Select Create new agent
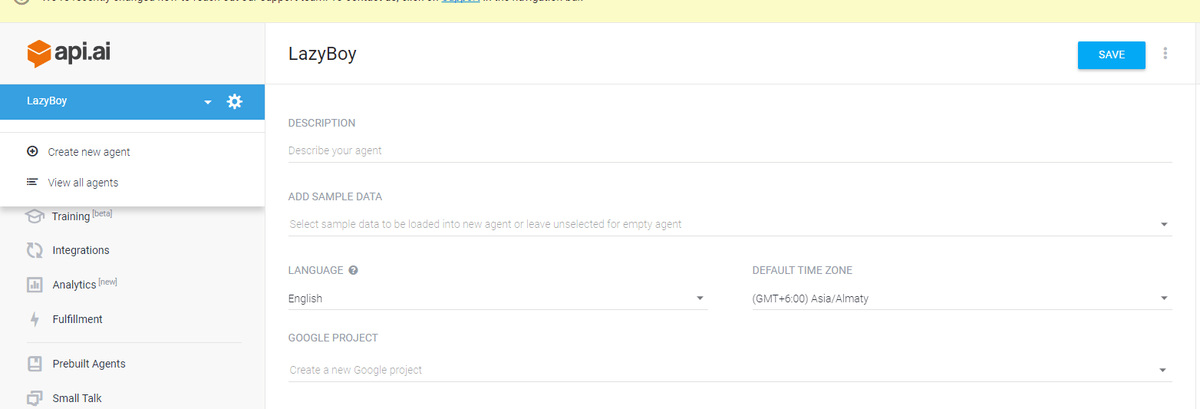The image size is (1200, 409). click(88, 152)
